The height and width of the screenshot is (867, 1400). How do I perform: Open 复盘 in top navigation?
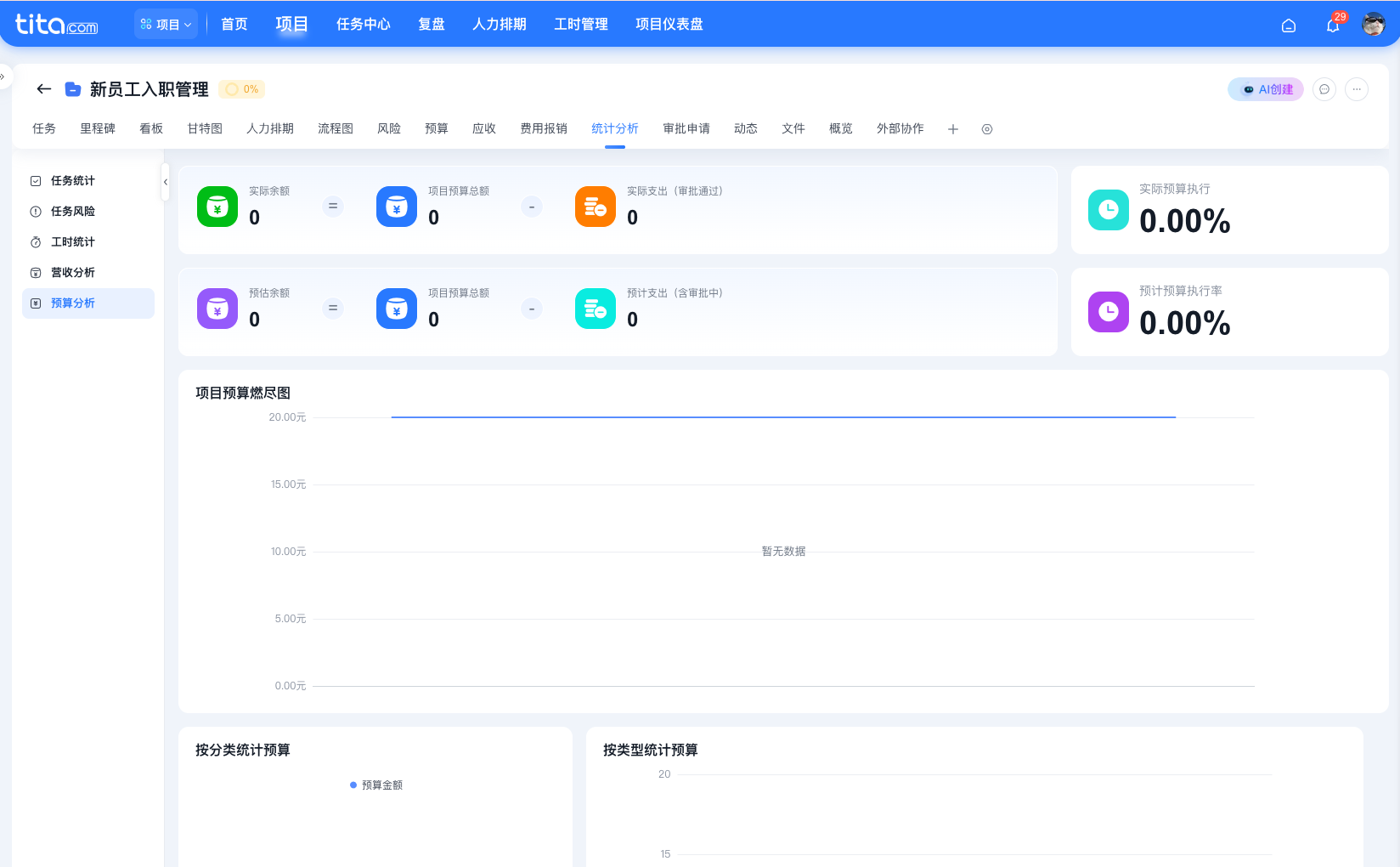click(x=432, y=25)
